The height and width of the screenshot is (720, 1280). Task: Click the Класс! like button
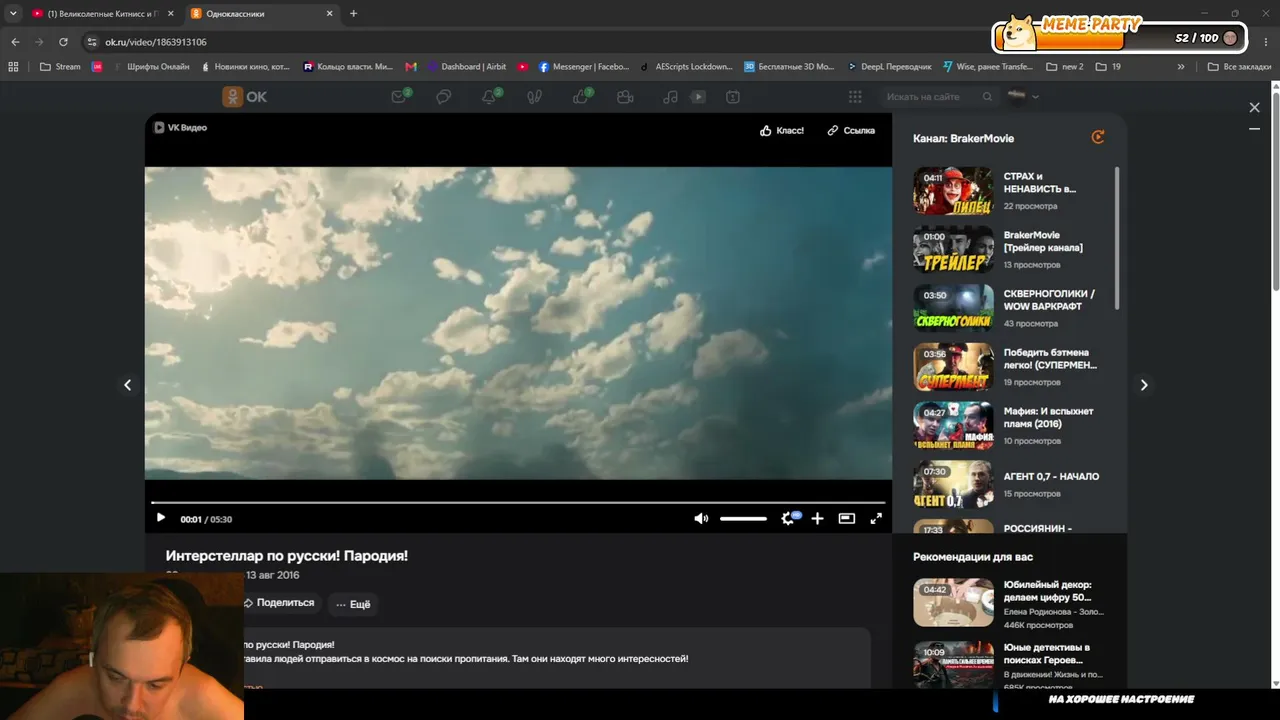tap(781, 130)
